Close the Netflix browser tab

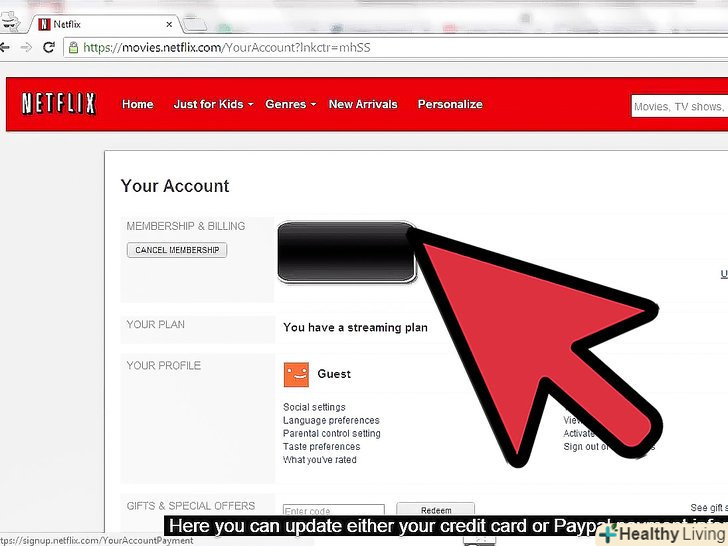pyautogui.click(x=169, y=24)
